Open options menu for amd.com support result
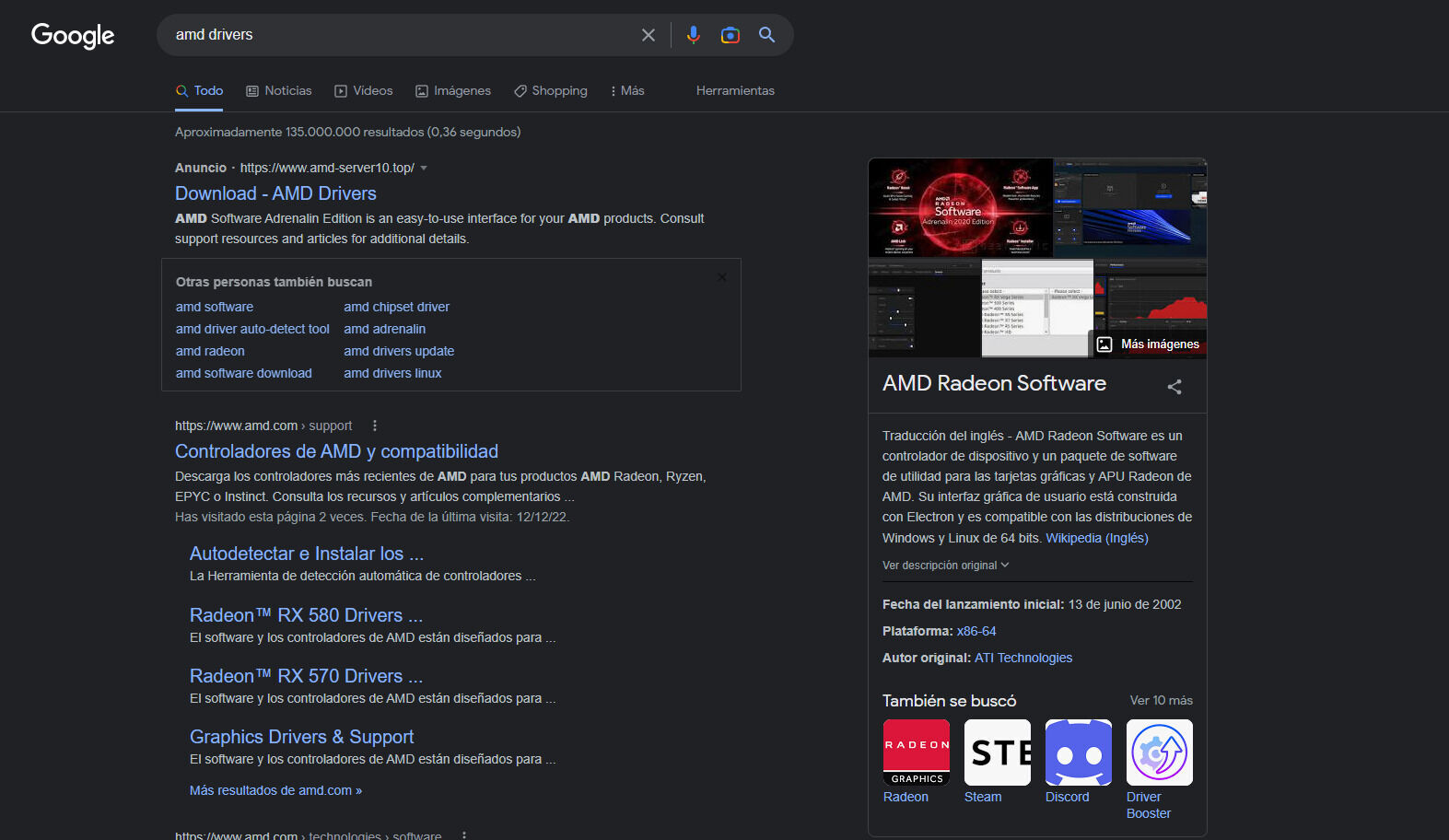The image size is (1449, 840). pos(374,426)
